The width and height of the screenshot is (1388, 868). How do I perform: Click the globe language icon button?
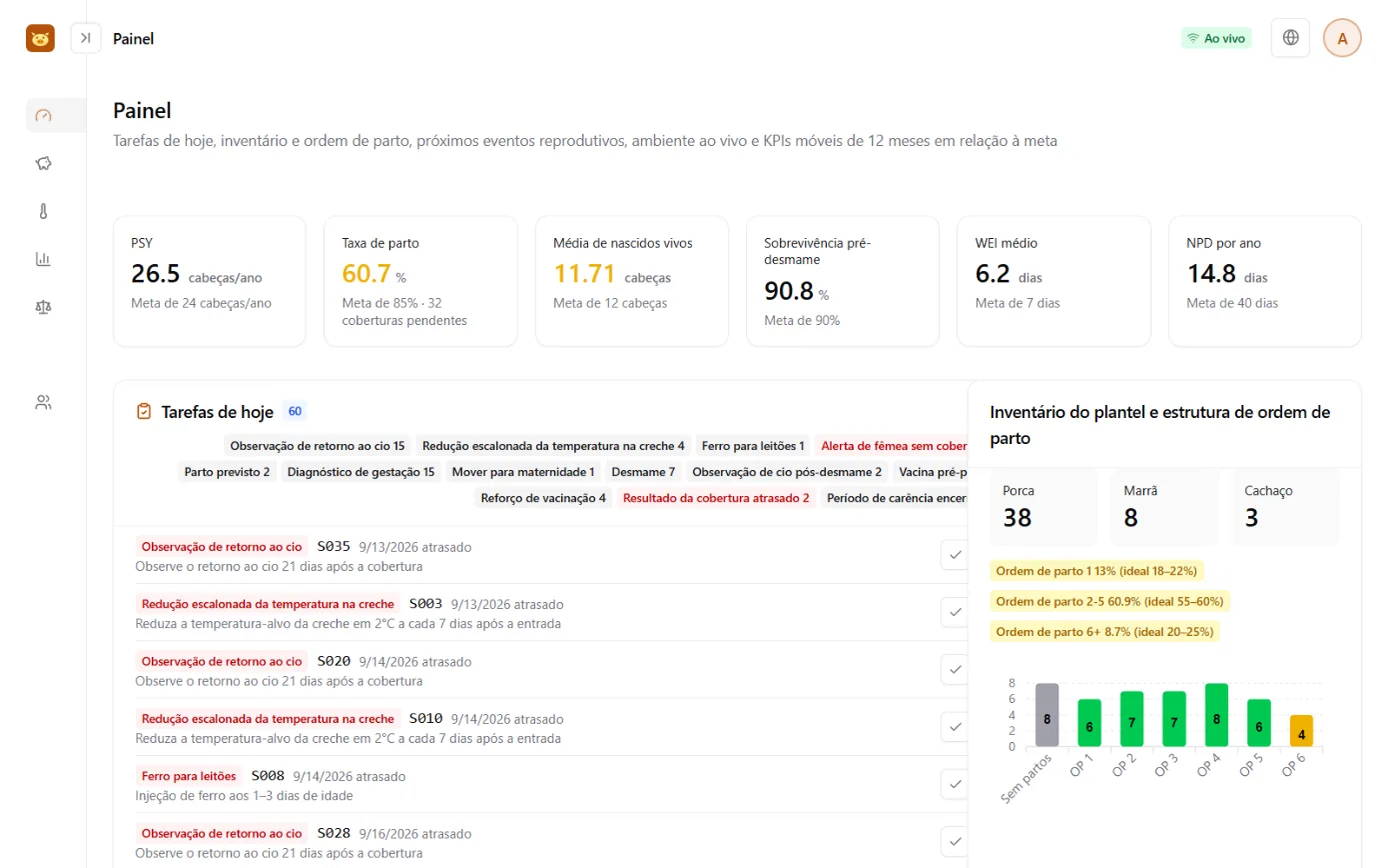pyautogui.click(x=1290, y=38)
